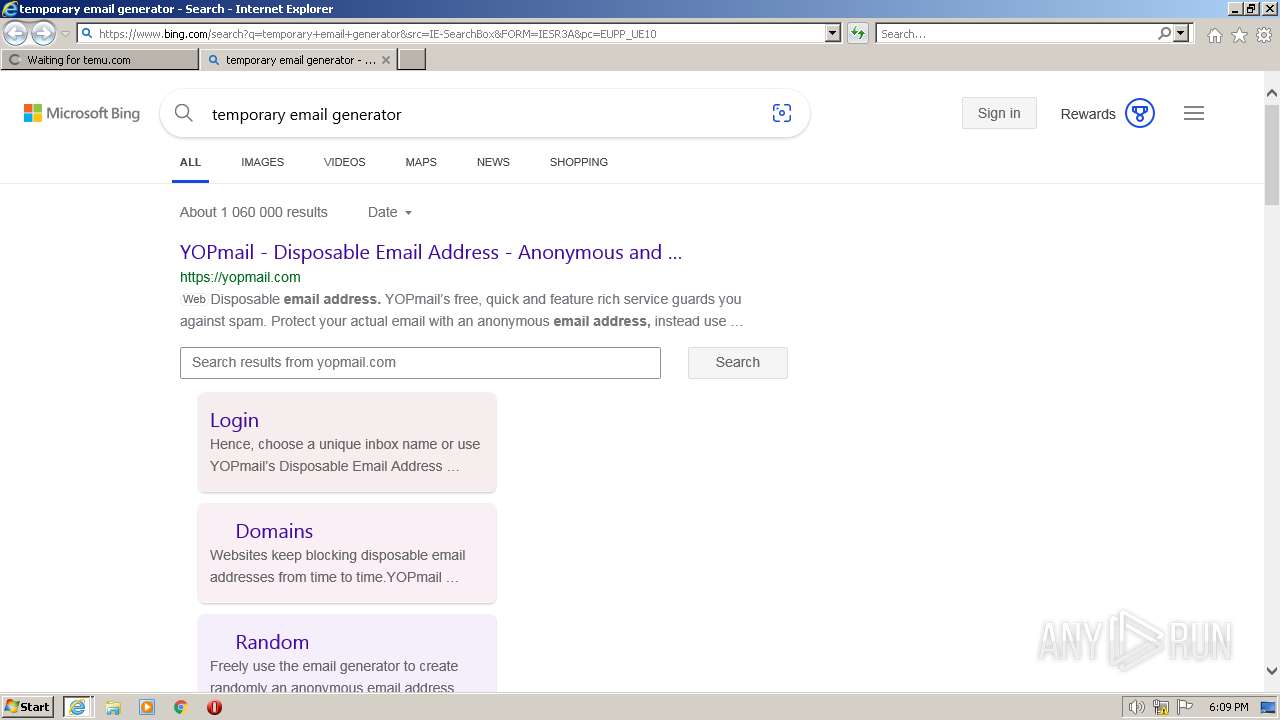Click the IE search box field
The image size is (1280, 720).
(1015, 33)
